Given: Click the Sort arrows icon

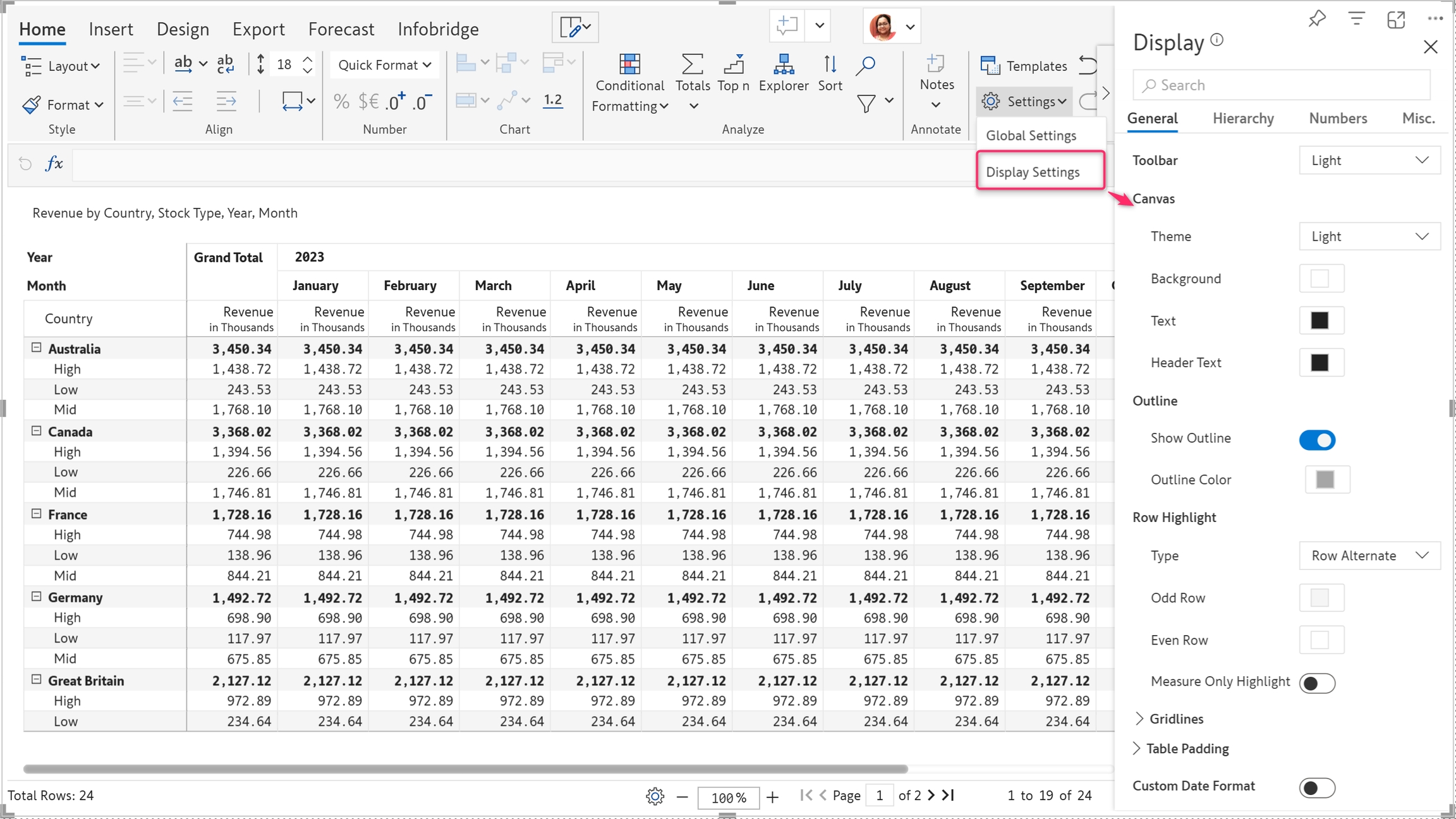Looking at the screenshot, I should [x=830, y=65].
